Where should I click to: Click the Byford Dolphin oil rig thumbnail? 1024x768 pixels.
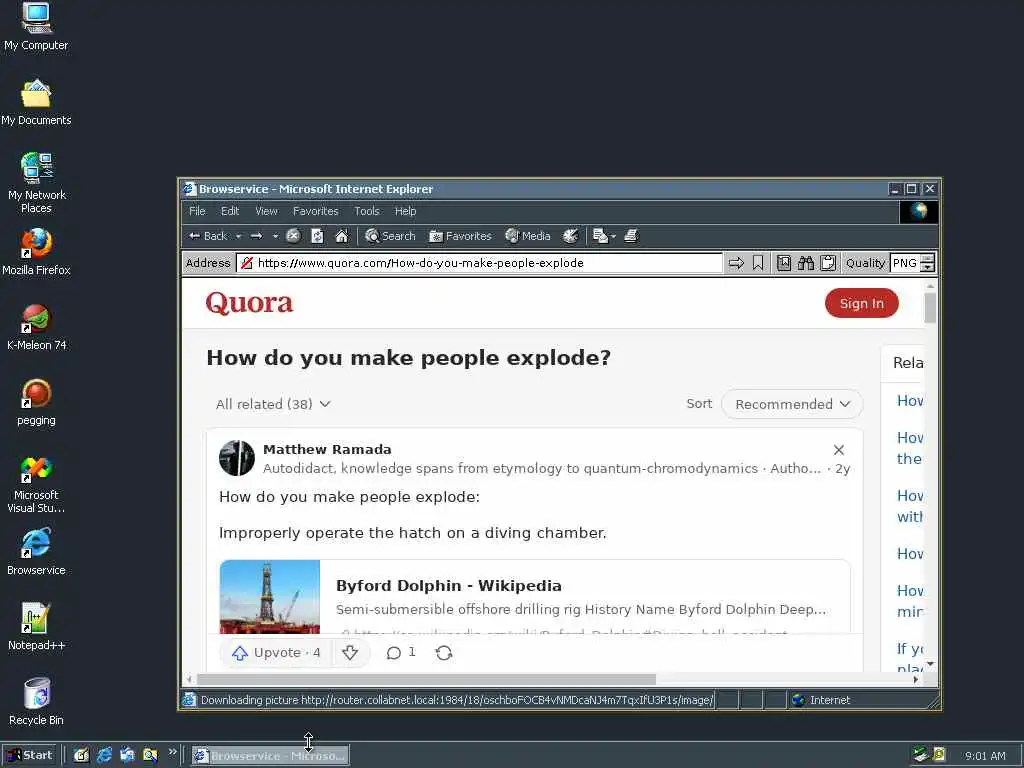point(270,597)
